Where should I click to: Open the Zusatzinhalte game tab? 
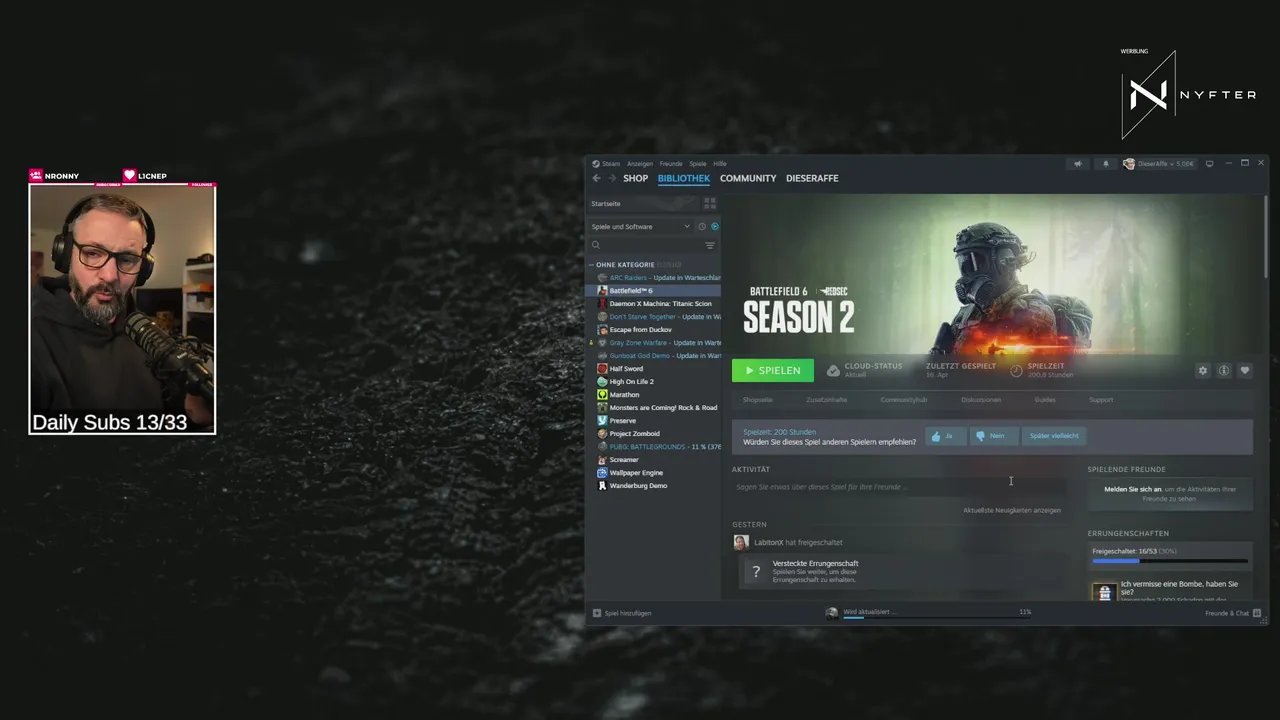(827, 399)
